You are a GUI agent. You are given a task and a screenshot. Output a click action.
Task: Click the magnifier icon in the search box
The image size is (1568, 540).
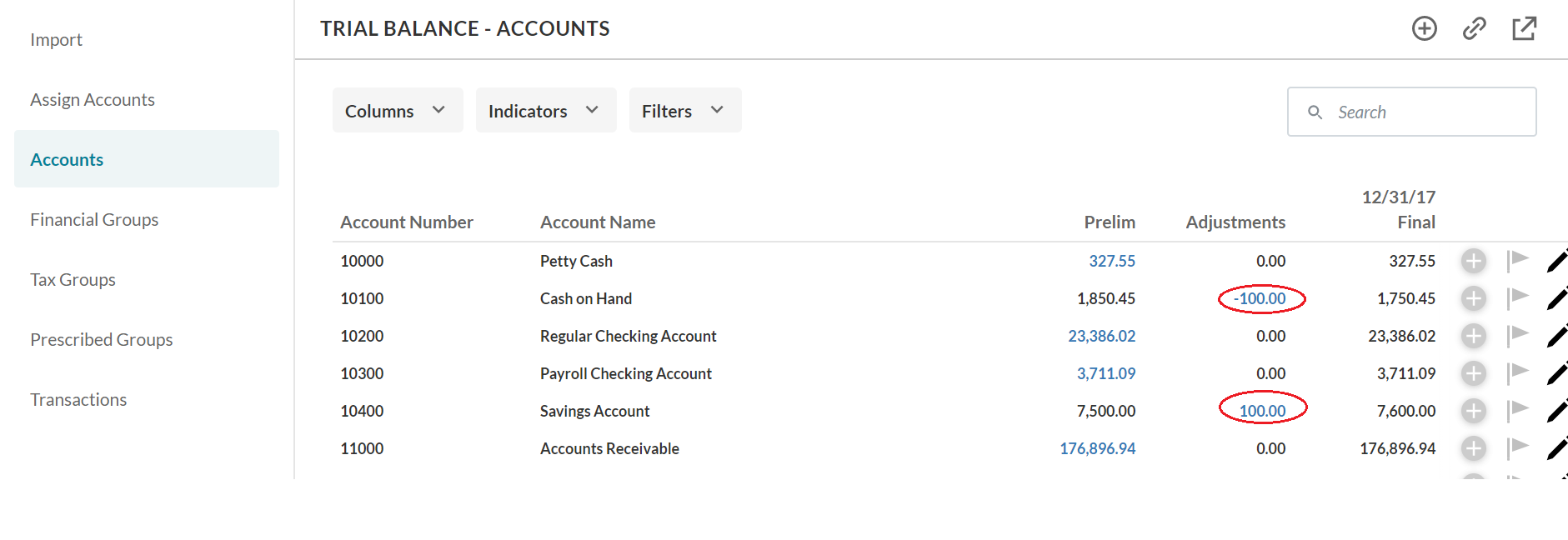[1315, 111]
